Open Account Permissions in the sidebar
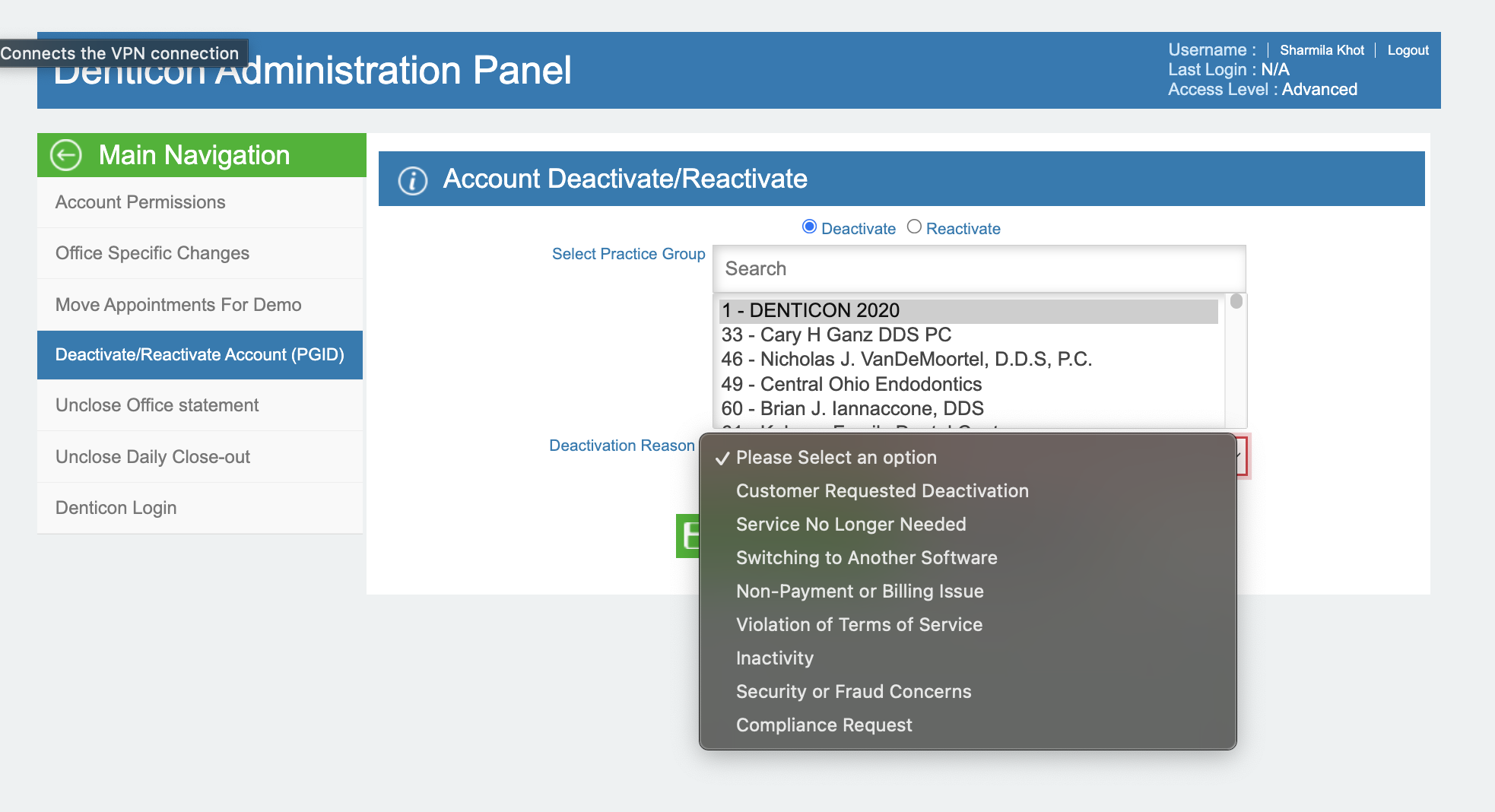 [x=200, y=202]
